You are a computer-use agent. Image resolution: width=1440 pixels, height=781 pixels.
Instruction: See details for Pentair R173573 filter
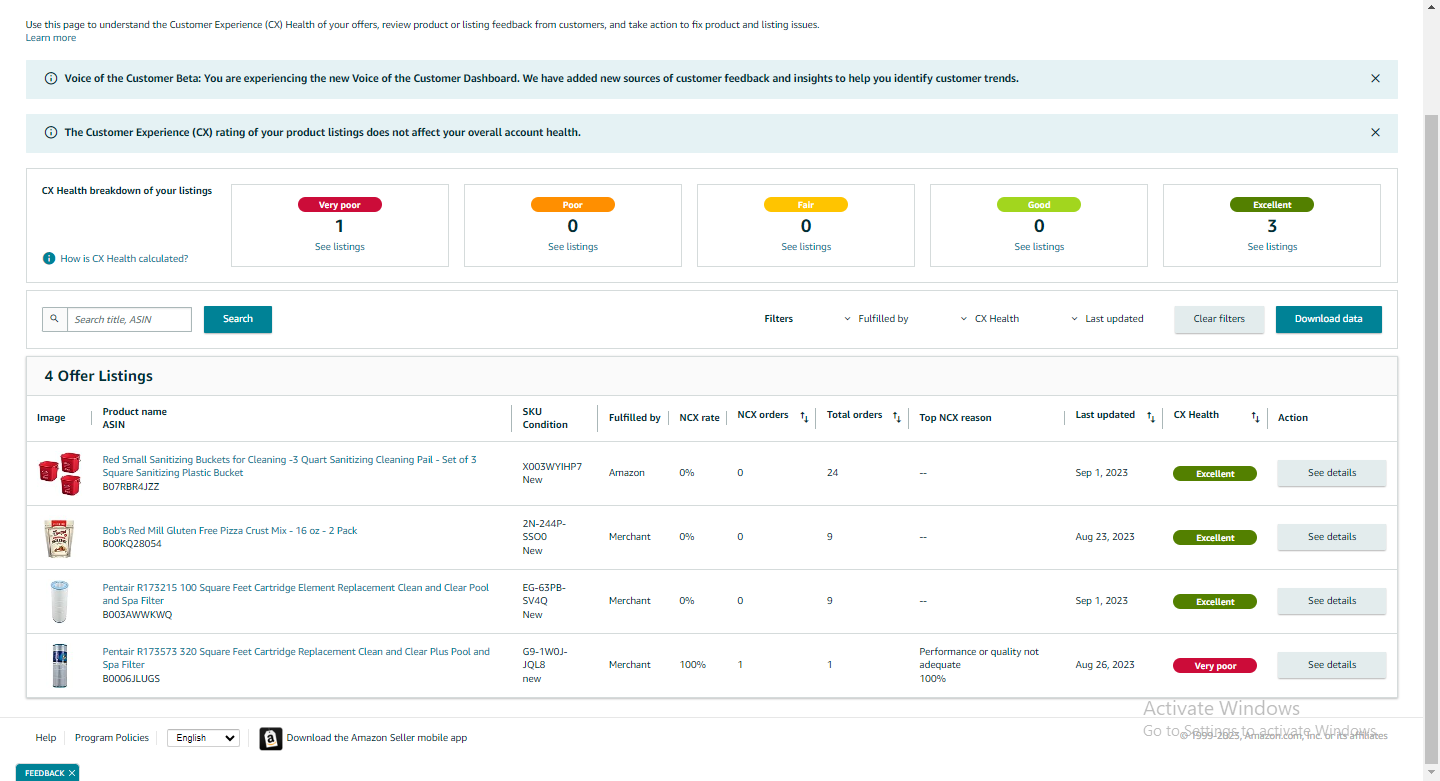click(1332, 665)
